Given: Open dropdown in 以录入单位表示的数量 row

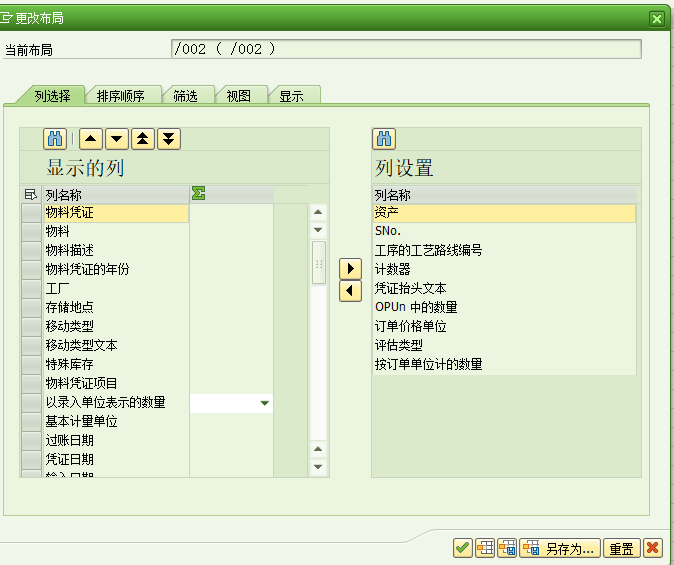Looking at the screenshot, I should [265, 403].
